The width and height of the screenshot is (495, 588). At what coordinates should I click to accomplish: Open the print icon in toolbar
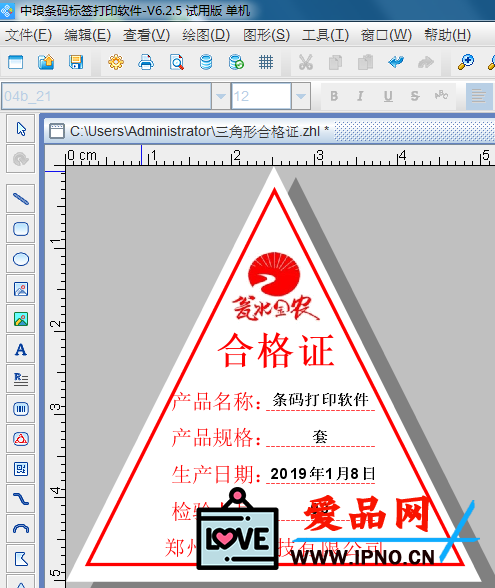pyautogui.click(x=146, y=62)
